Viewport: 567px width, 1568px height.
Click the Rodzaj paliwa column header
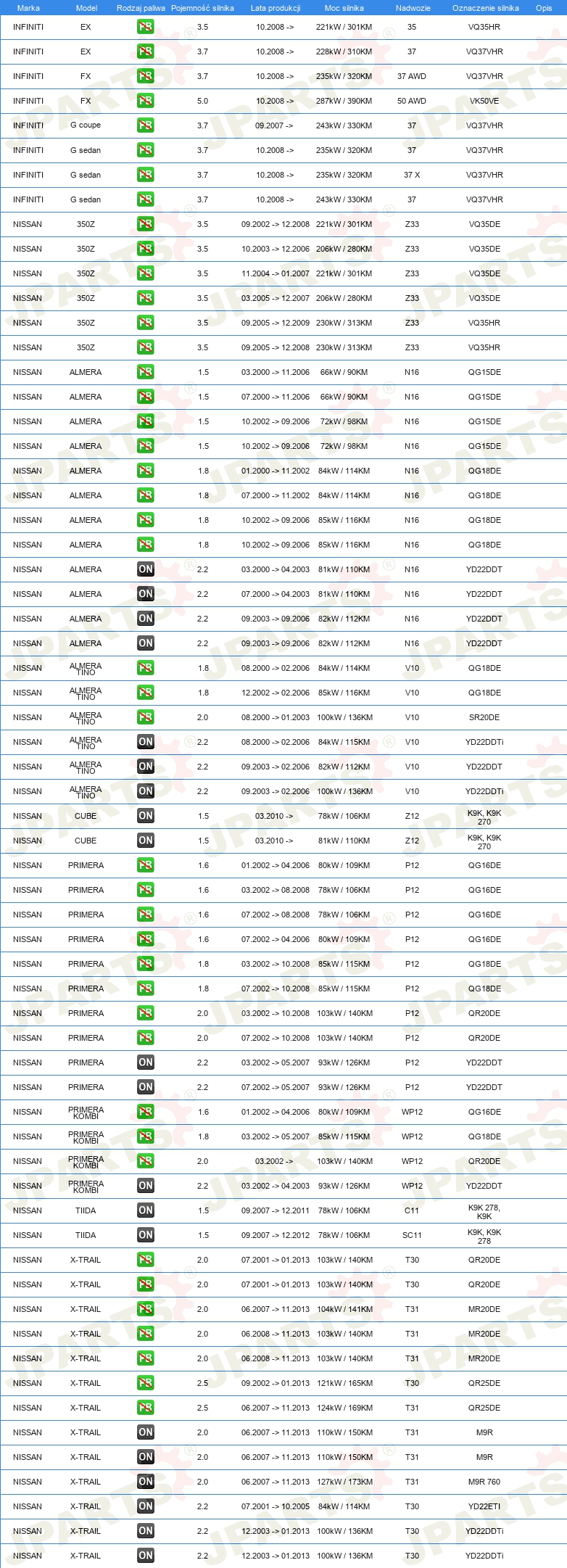pyautogui.click(x=141, y=8)
